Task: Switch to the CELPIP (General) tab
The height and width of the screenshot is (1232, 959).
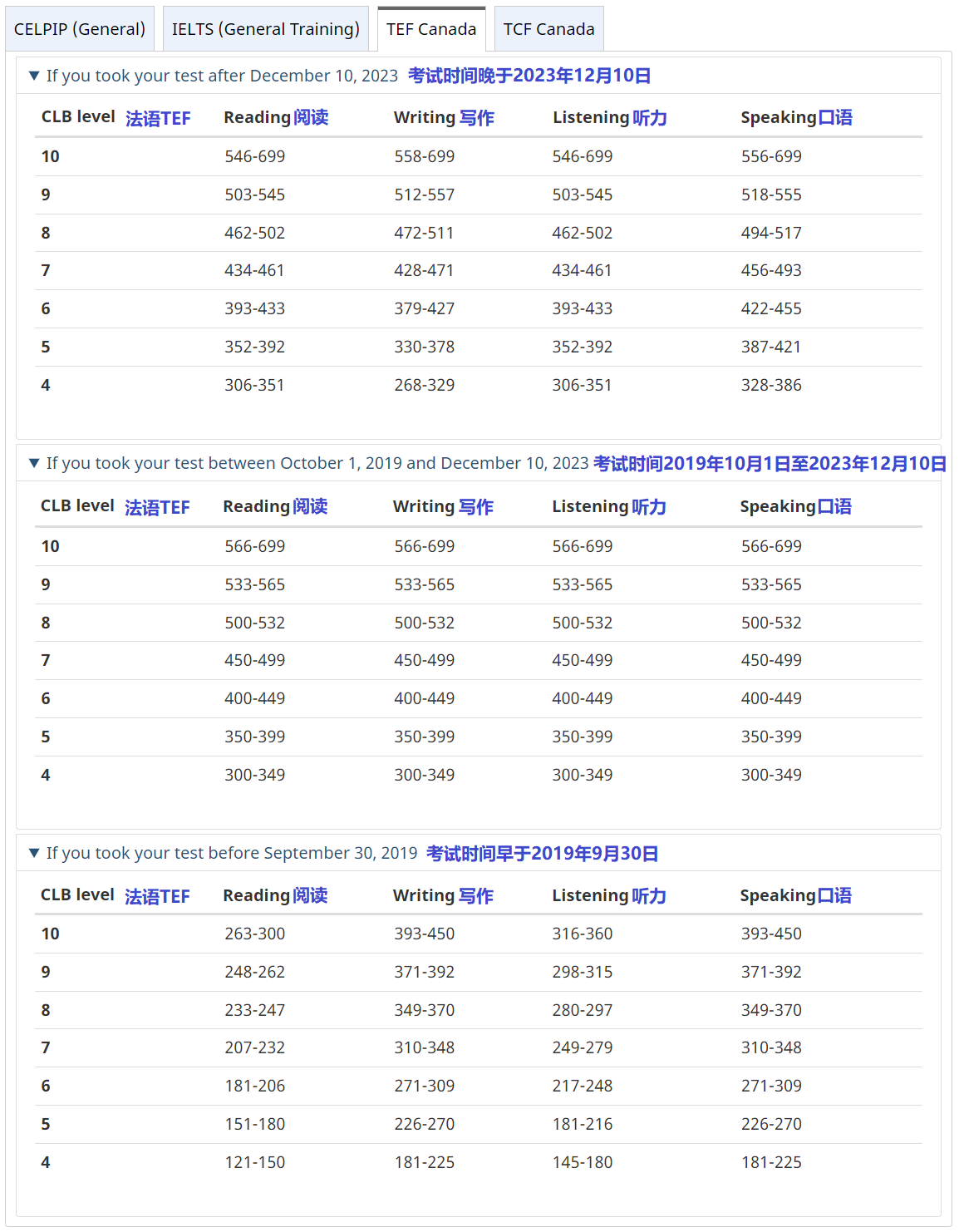Action: point(80,29)
